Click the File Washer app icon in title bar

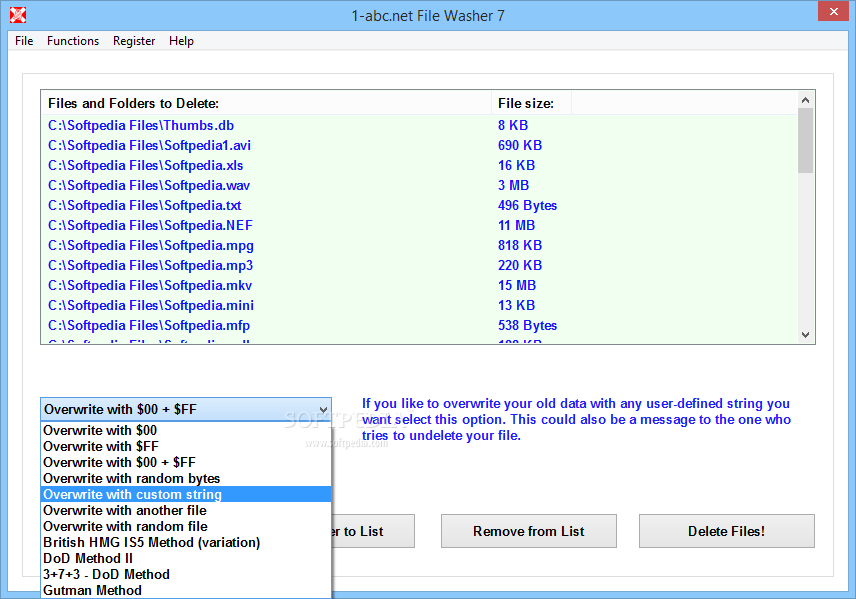coord(17,15)
